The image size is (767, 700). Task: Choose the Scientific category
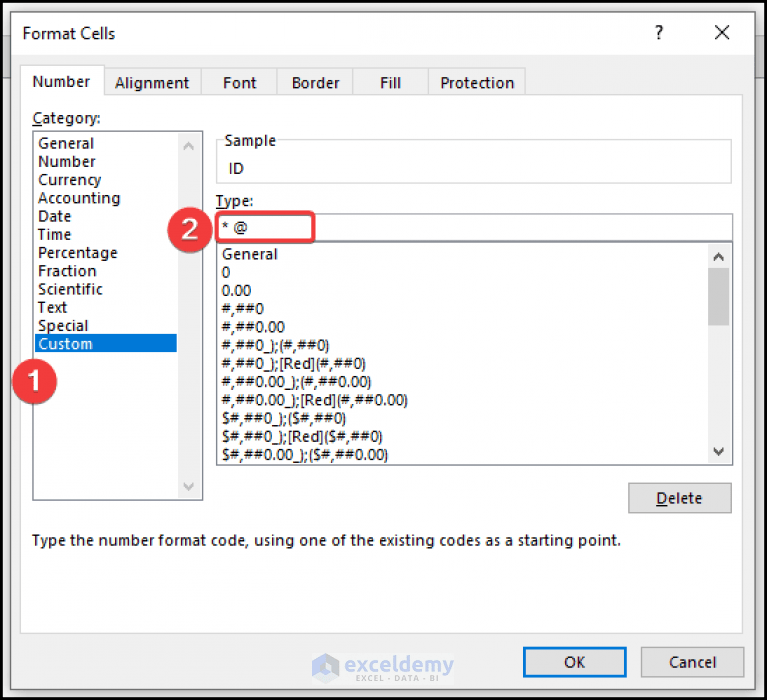coord(106,289)
